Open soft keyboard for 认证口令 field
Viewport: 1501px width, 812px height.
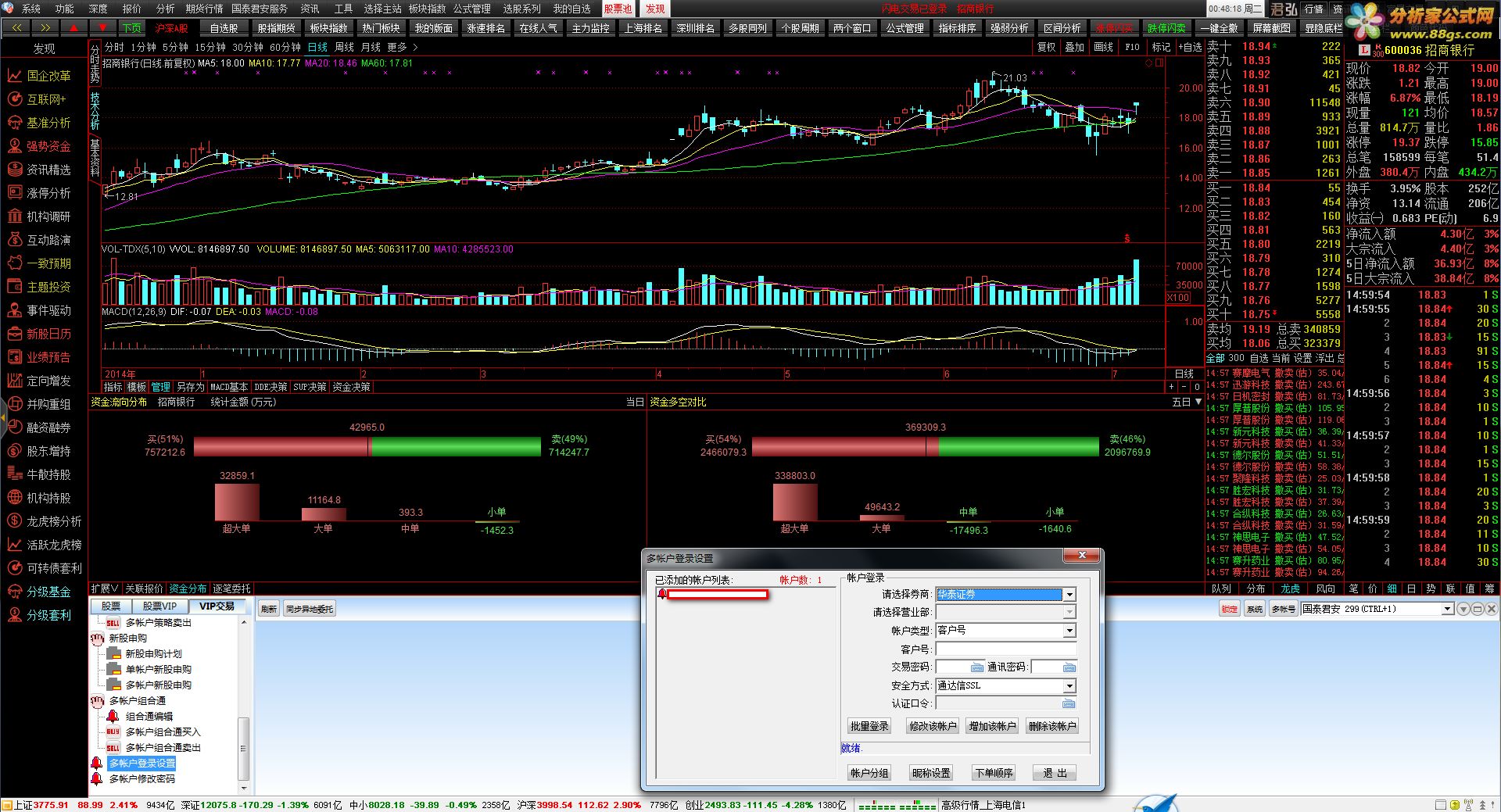1069,703
